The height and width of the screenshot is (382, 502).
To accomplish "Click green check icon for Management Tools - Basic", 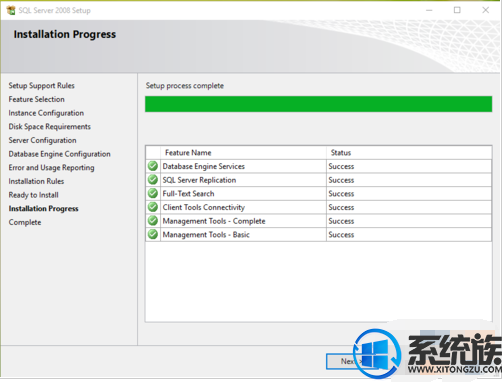I will coord(153,234).
